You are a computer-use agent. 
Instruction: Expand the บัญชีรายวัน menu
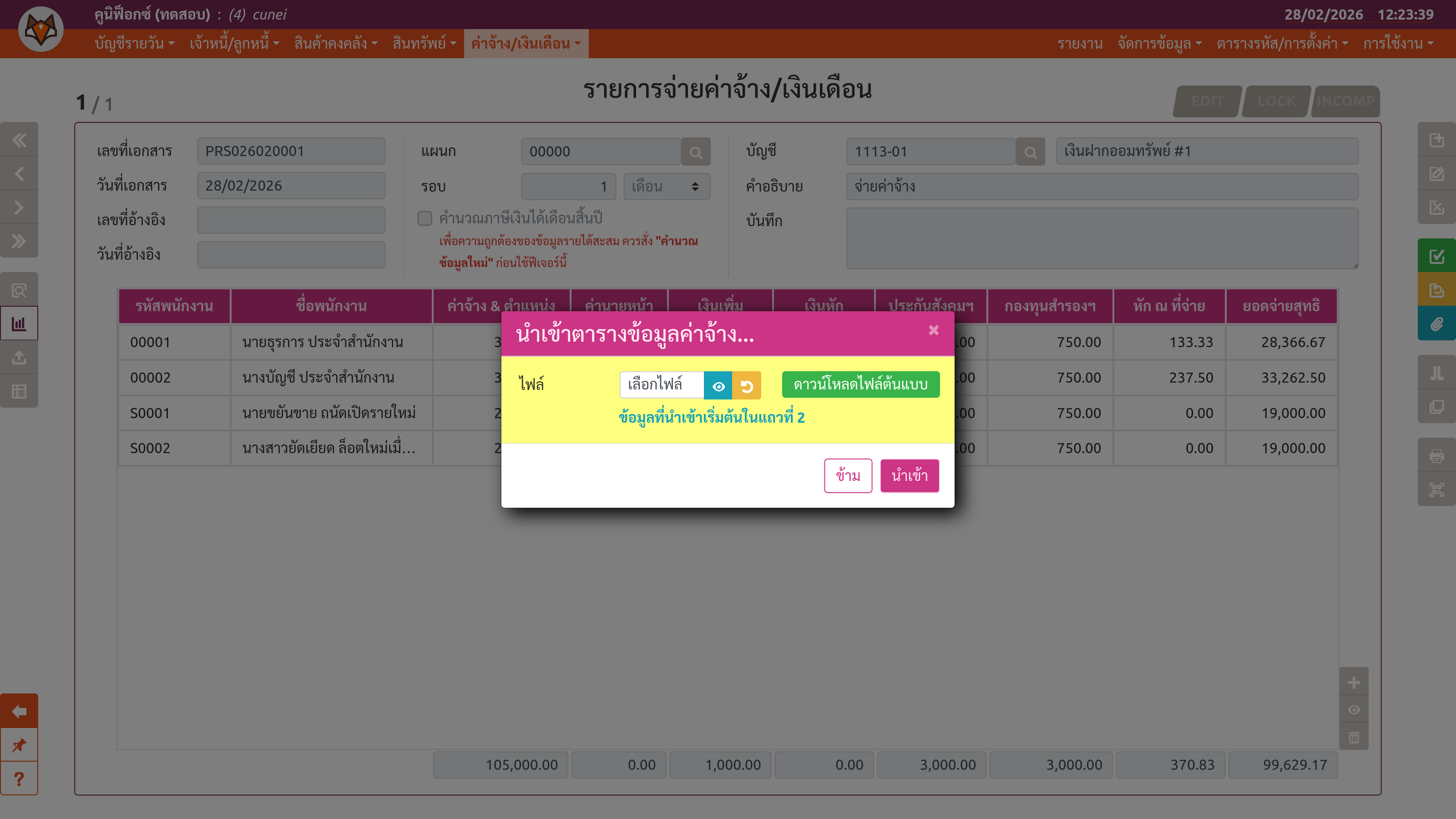[135, 44]
